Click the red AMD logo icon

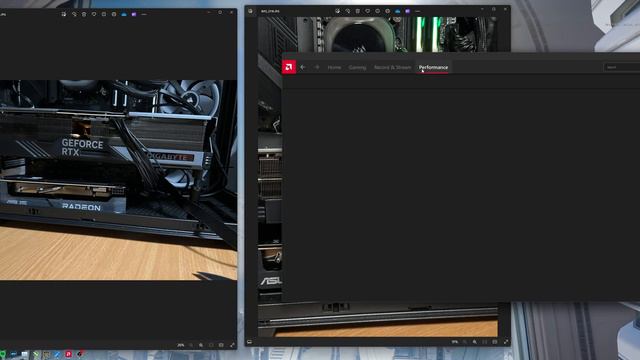tap(289, 67)
